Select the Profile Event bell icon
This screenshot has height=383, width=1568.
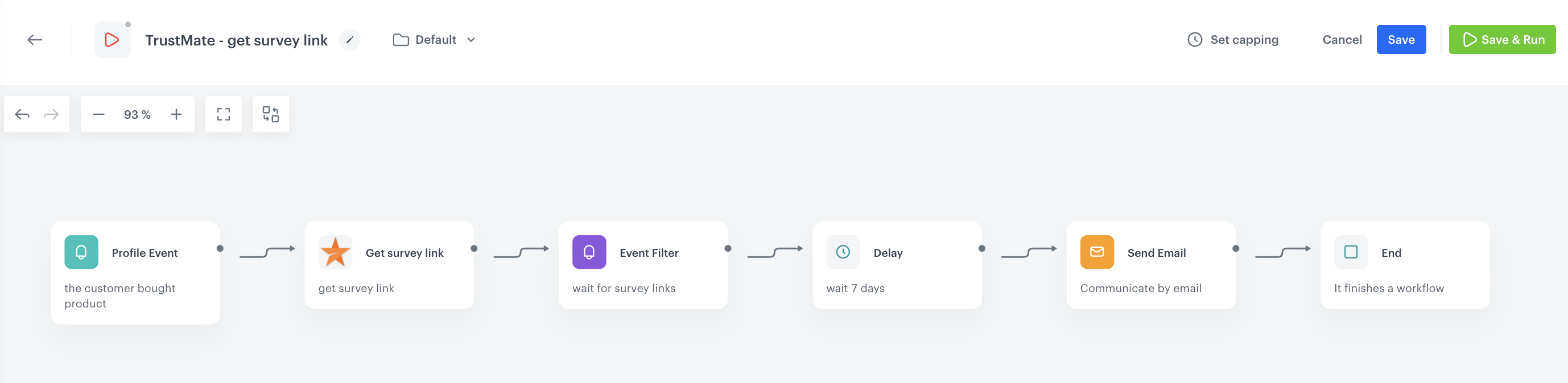80,252
